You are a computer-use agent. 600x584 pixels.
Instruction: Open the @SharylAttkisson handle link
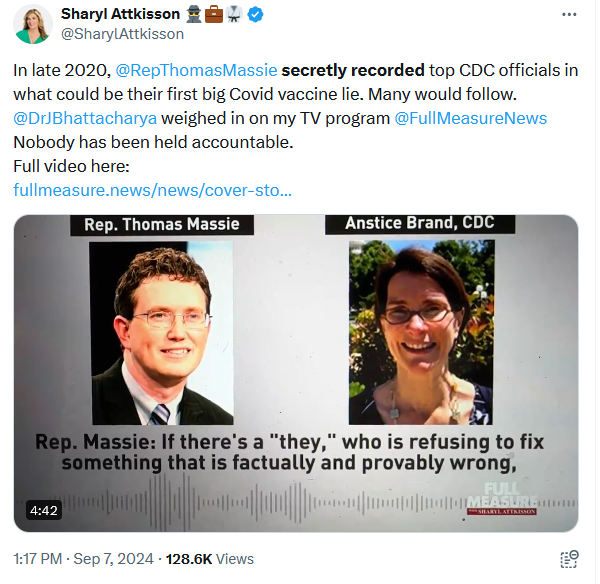click(x=122, y=34)
